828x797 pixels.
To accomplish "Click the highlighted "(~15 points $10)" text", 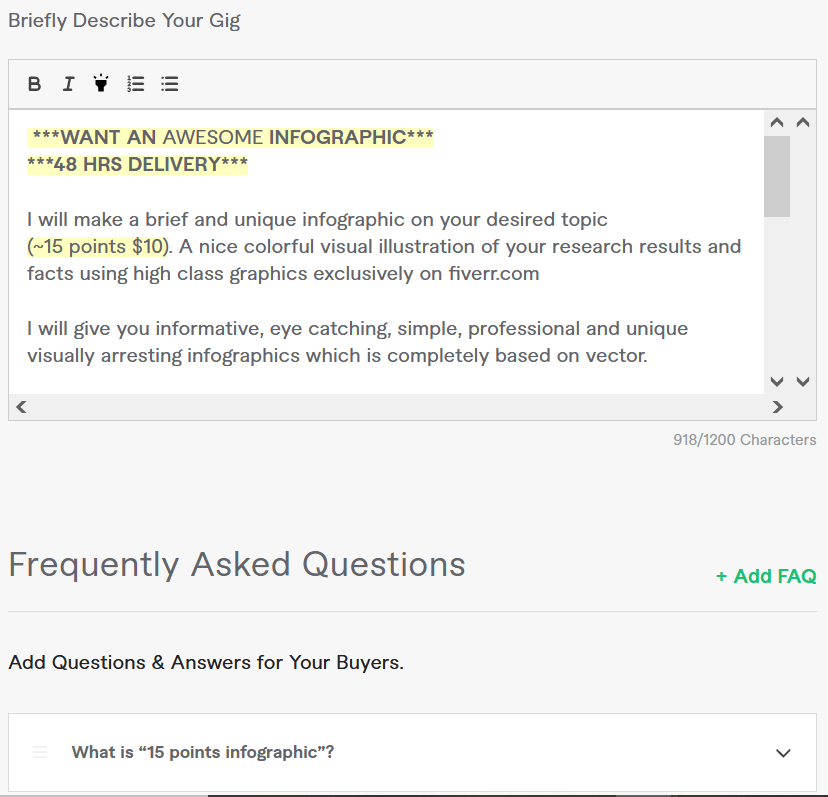I will tap(99, 247).
